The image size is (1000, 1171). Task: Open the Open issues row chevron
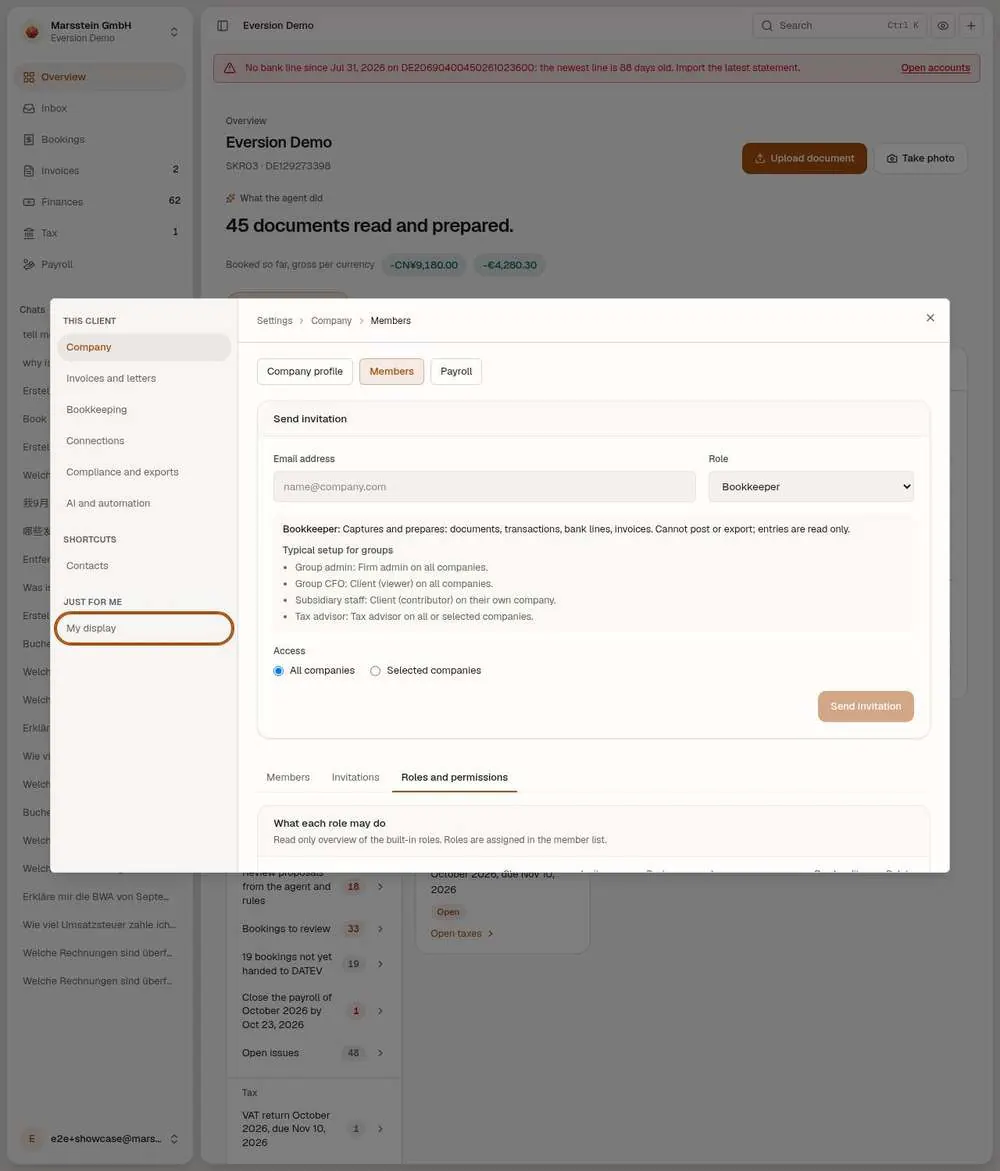pyautogui.click(x=381, y=1053)
